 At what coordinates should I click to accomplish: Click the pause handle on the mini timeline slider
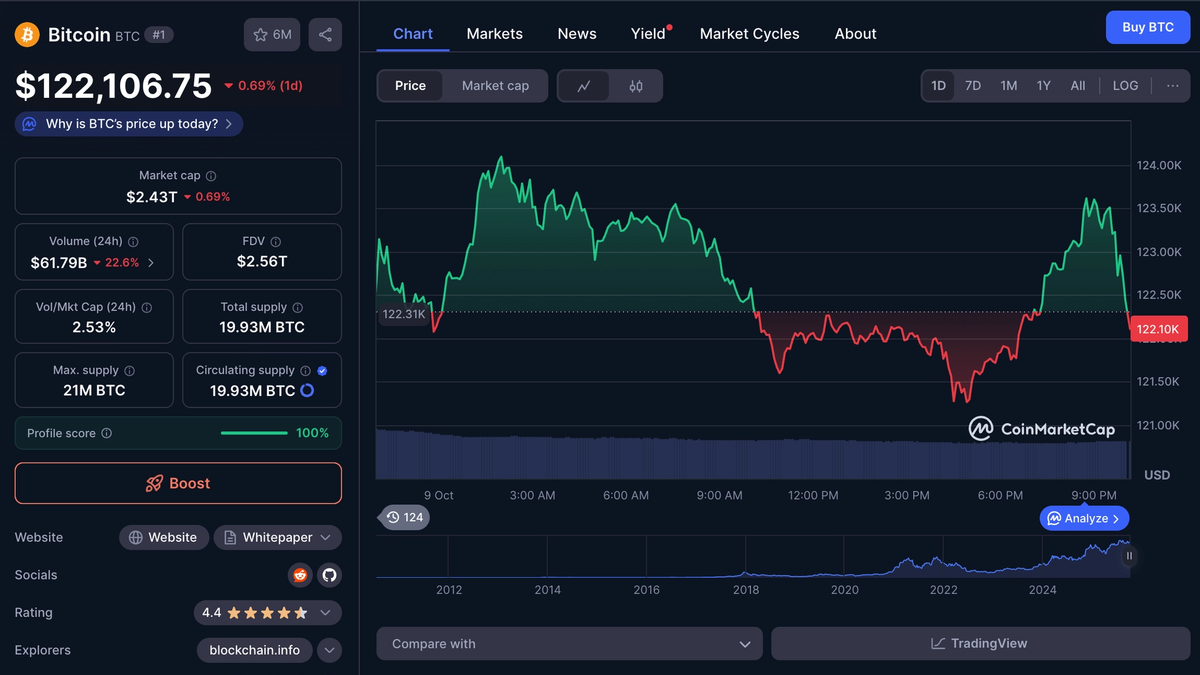(1129, 556)
